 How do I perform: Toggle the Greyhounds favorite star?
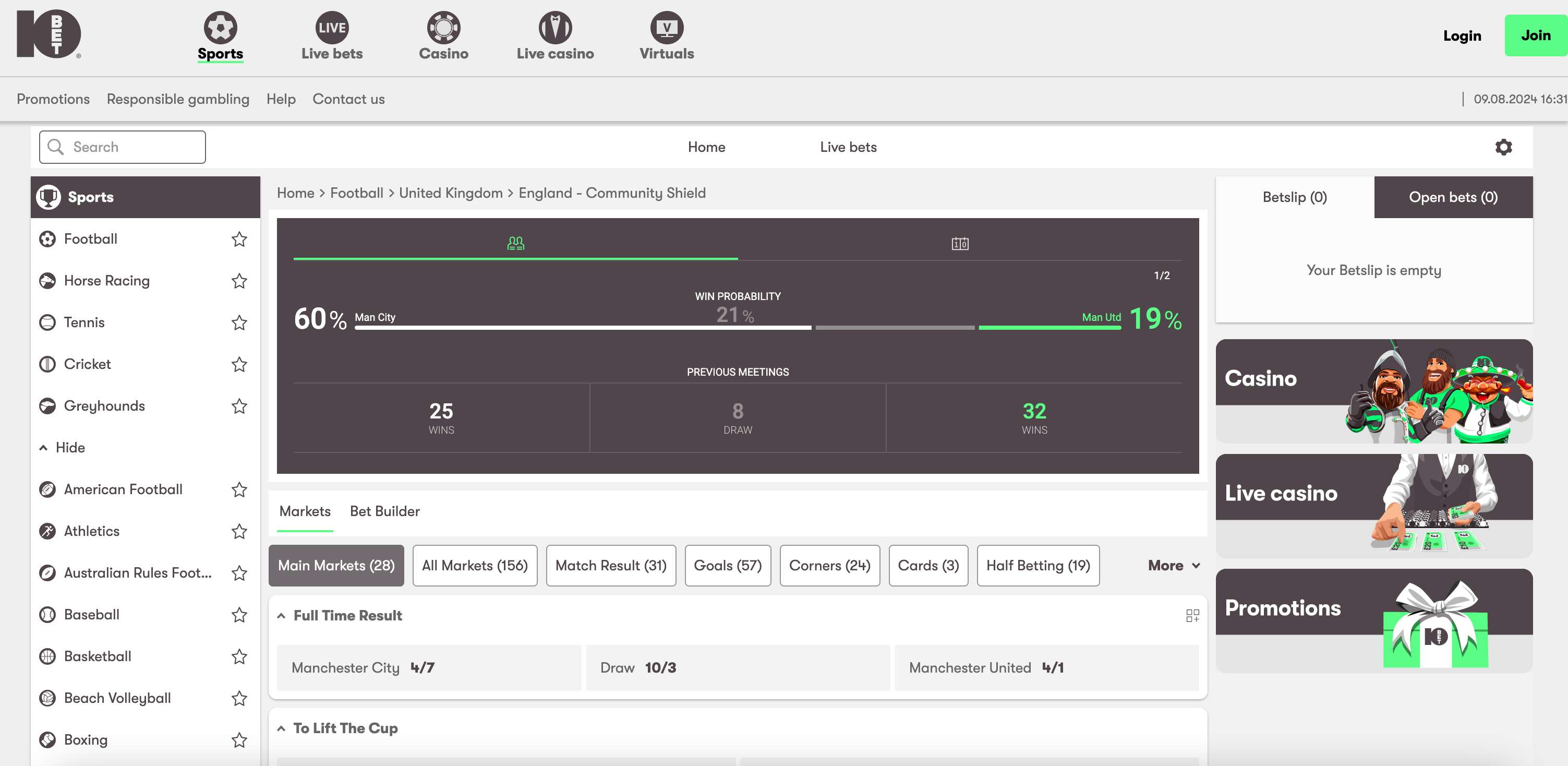click(239, 405)
